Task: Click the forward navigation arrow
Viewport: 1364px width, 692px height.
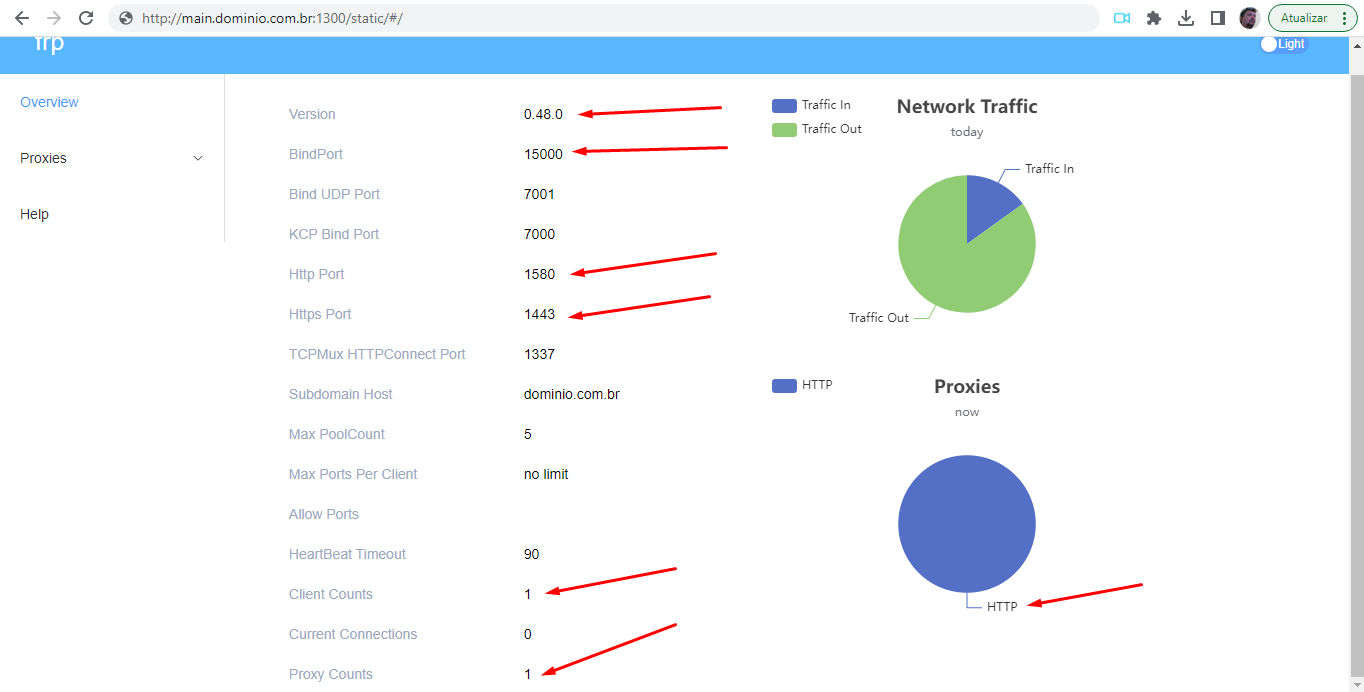Action: [x=54, y=17]
